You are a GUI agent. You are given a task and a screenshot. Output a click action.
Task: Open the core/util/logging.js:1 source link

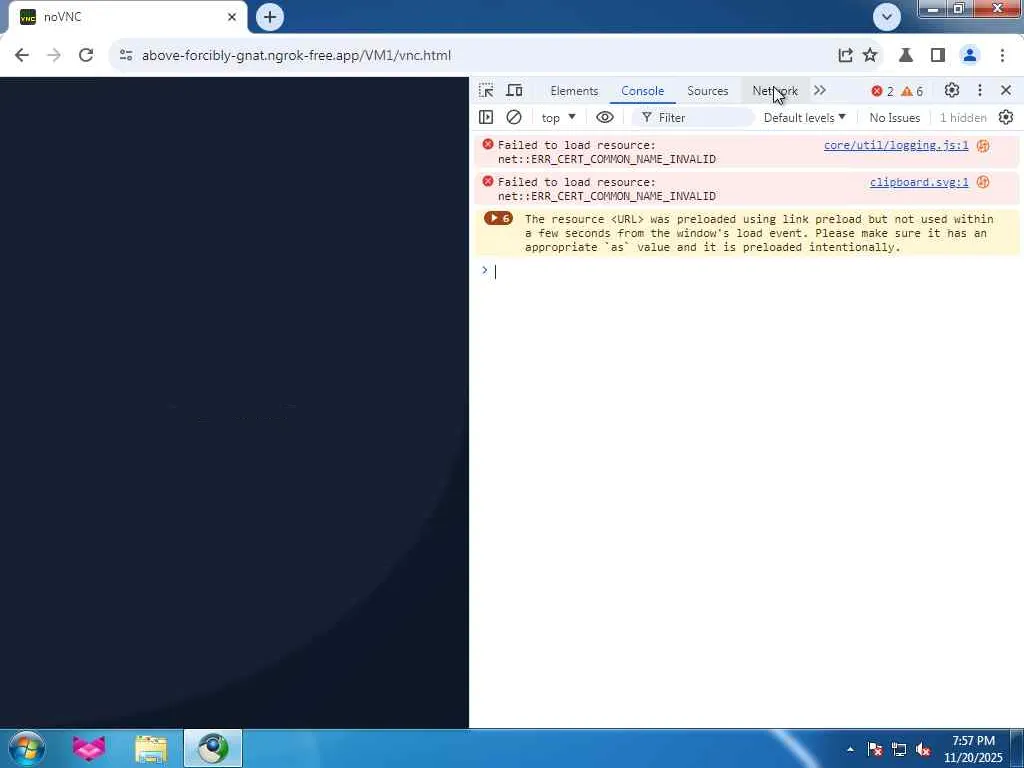click(896, 145)
